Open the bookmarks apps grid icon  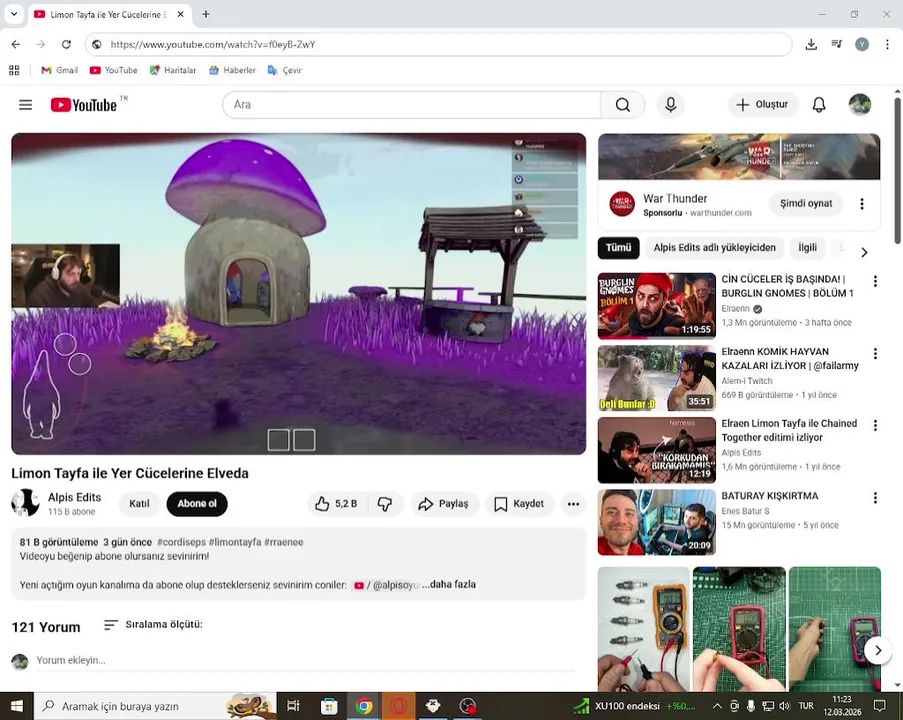point(14,70)
